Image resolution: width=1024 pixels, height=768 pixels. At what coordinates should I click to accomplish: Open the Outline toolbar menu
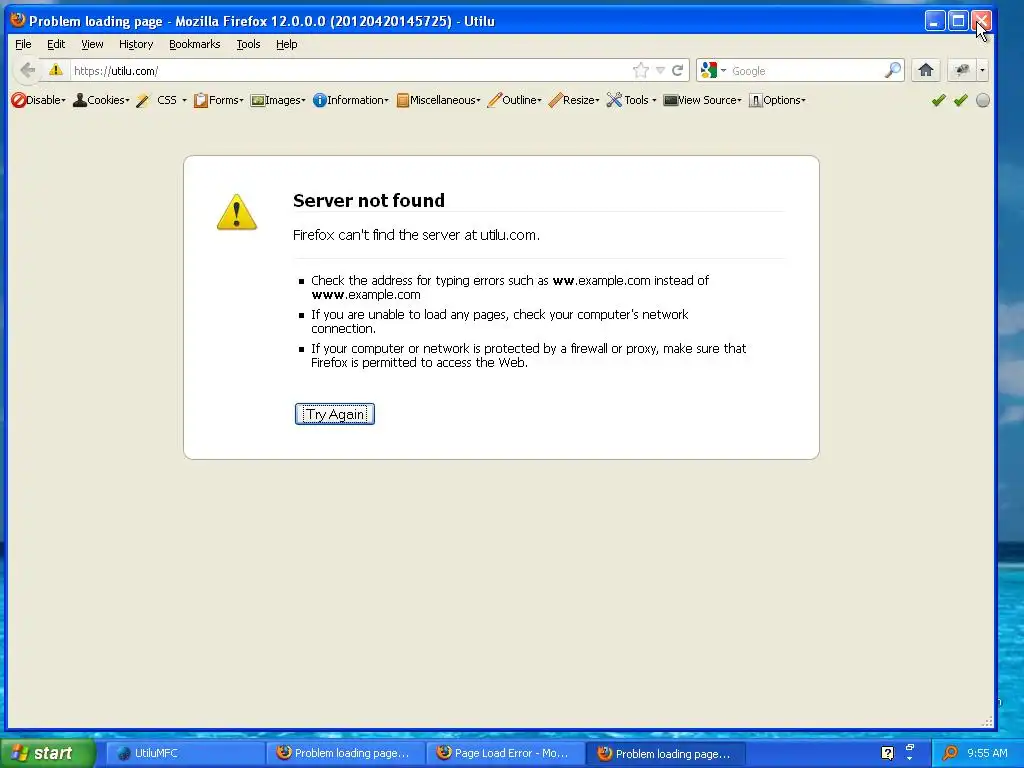515,100
